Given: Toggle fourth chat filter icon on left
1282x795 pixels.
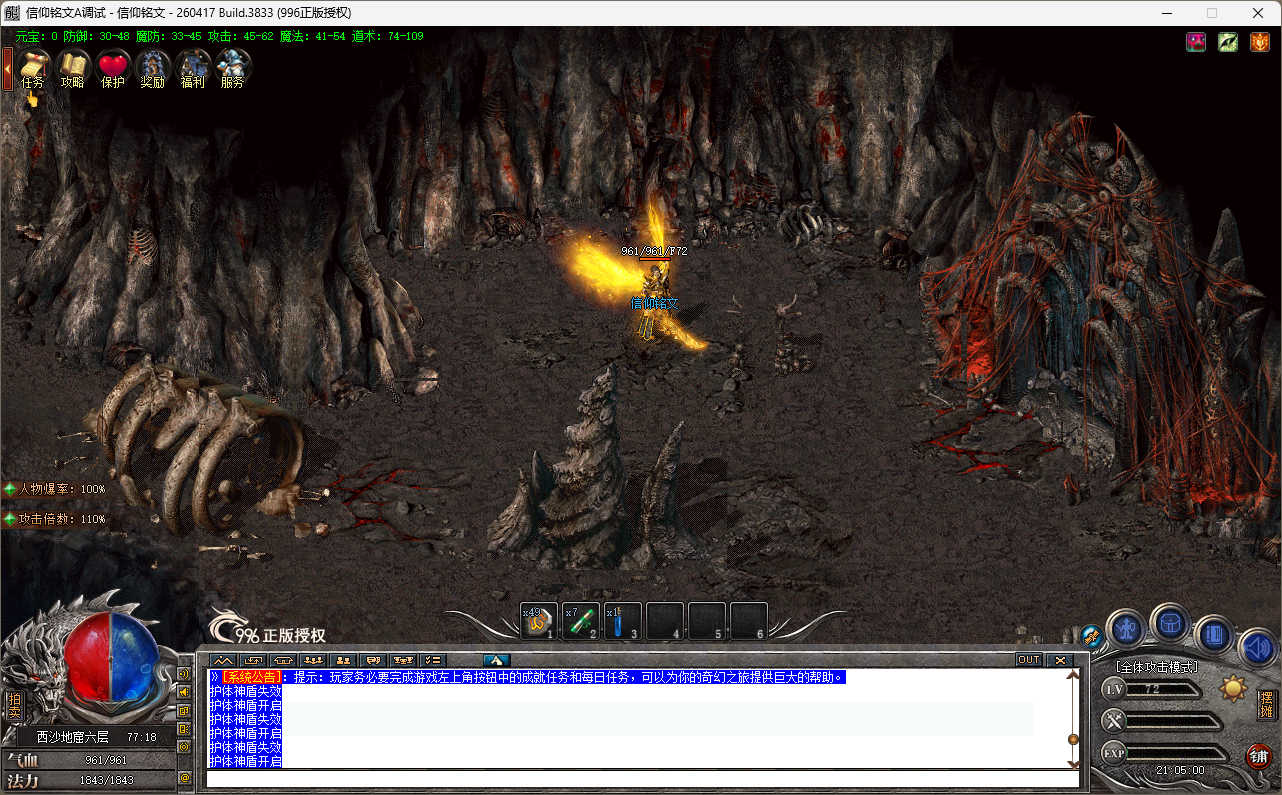Looking at the screenshot, I should [x=184, y=728].
